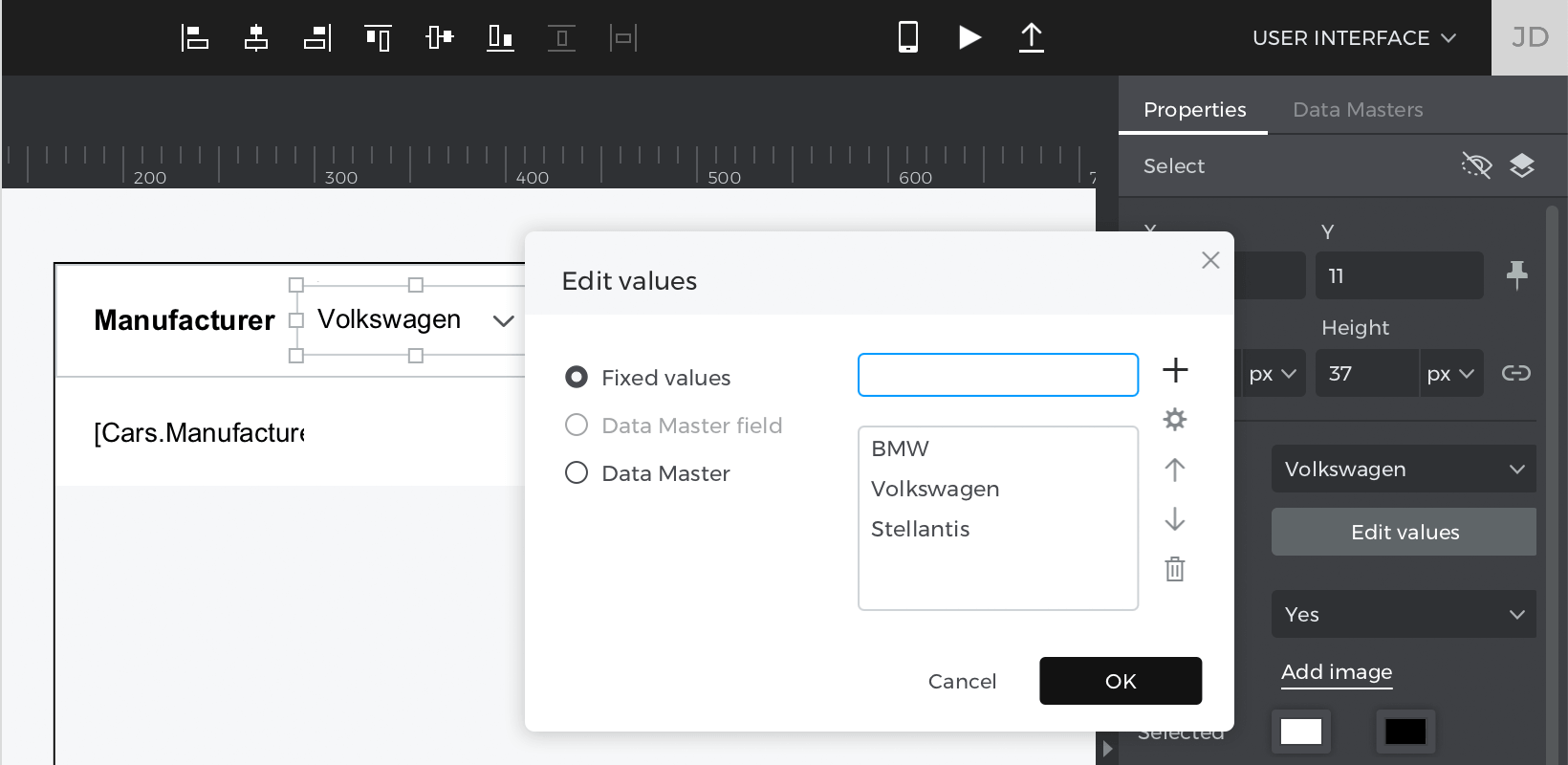Open the JD user avatar menu

point(1530,37)
